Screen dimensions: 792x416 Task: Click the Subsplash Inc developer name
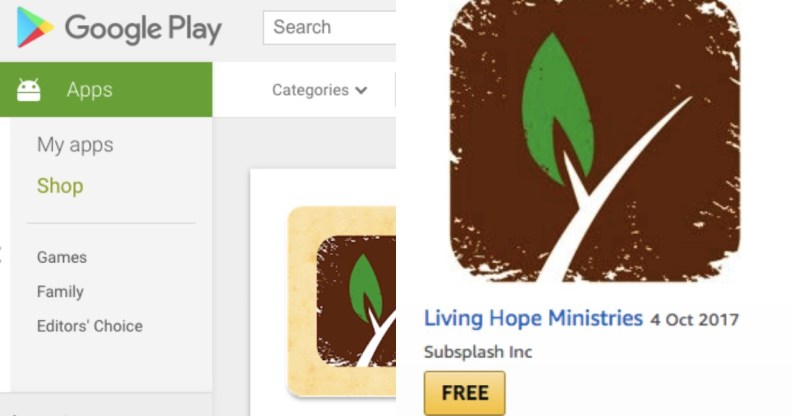point(478,352)
